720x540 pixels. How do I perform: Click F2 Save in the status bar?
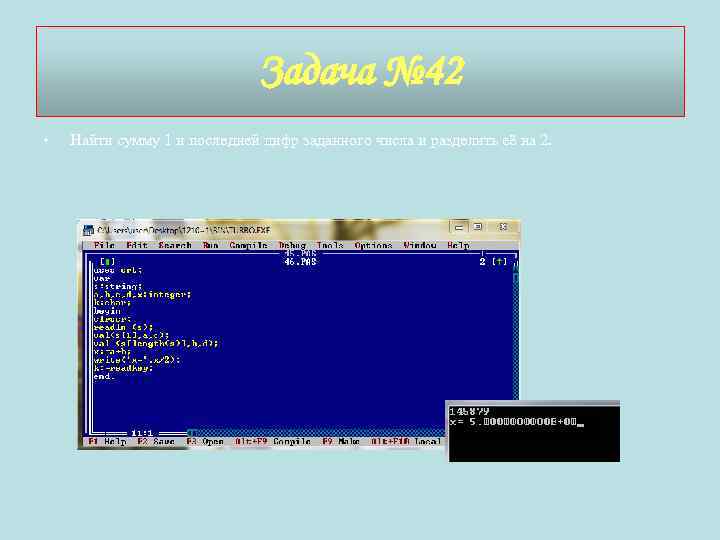pos(156,441)
